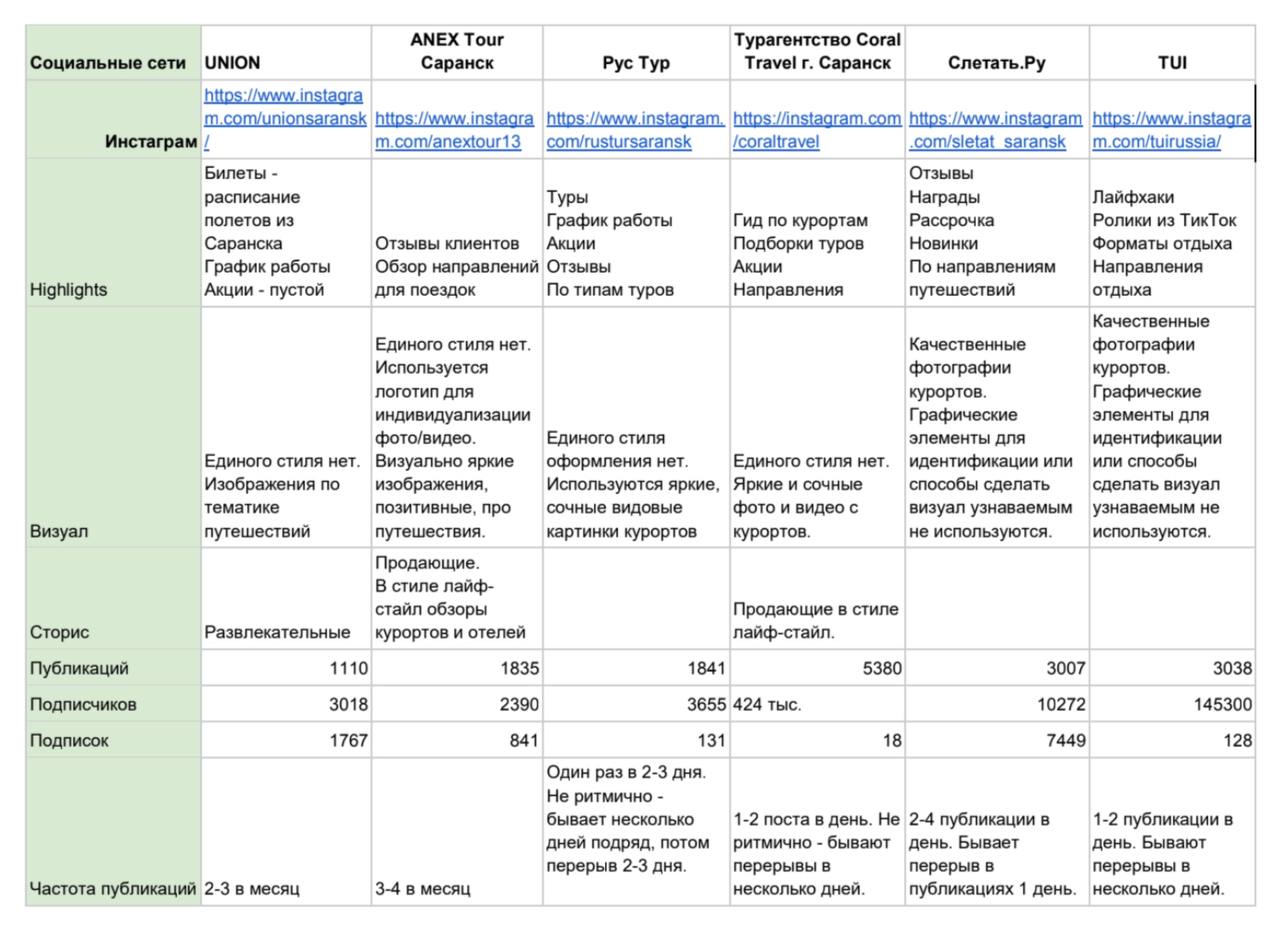Select the 'Публикаций' row label
Screen dimensions: 1280x928
pyautogui.click(x=113, y=668)
